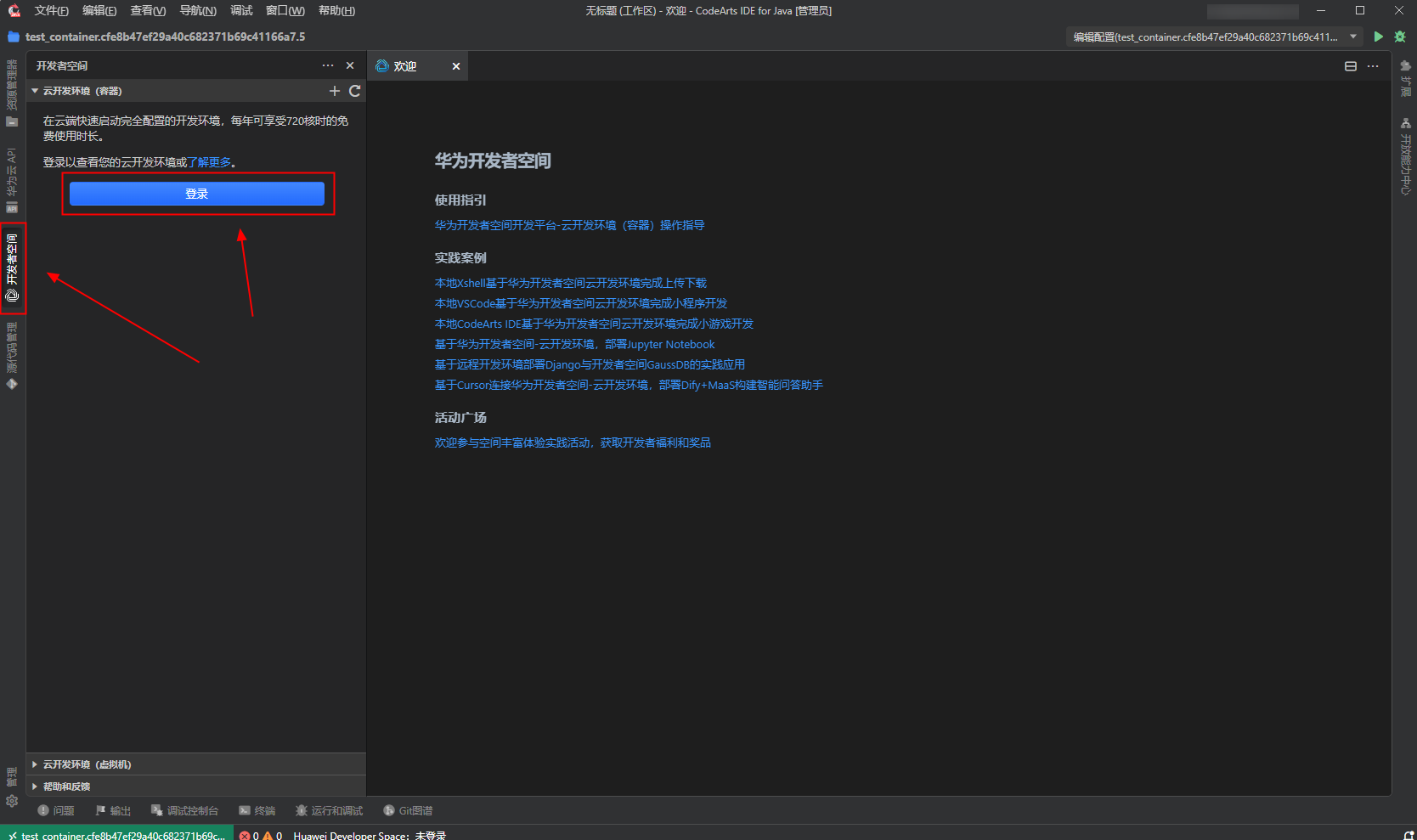Open the 扩展 extensions panel on right

coord(1405,78)
